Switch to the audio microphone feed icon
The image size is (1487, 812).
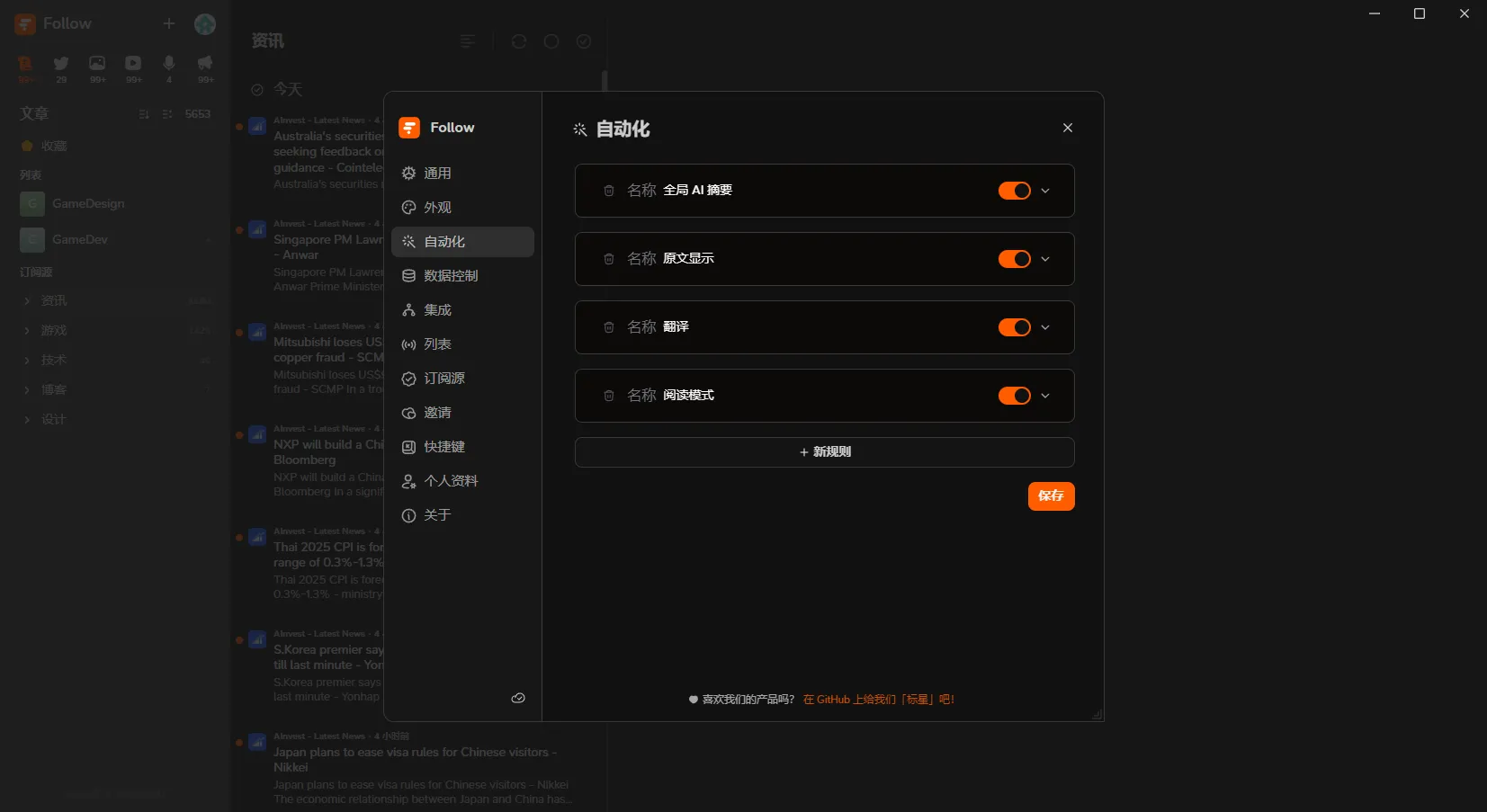tap(168, 63)
